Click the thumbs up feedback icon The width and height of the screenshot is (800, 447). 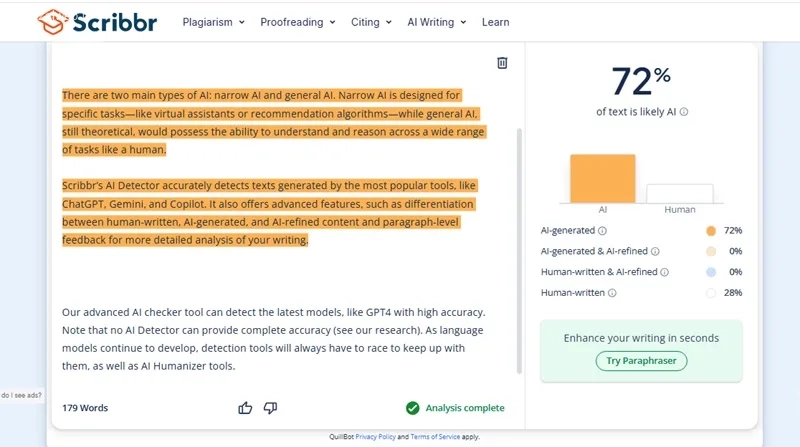(245, 408)
